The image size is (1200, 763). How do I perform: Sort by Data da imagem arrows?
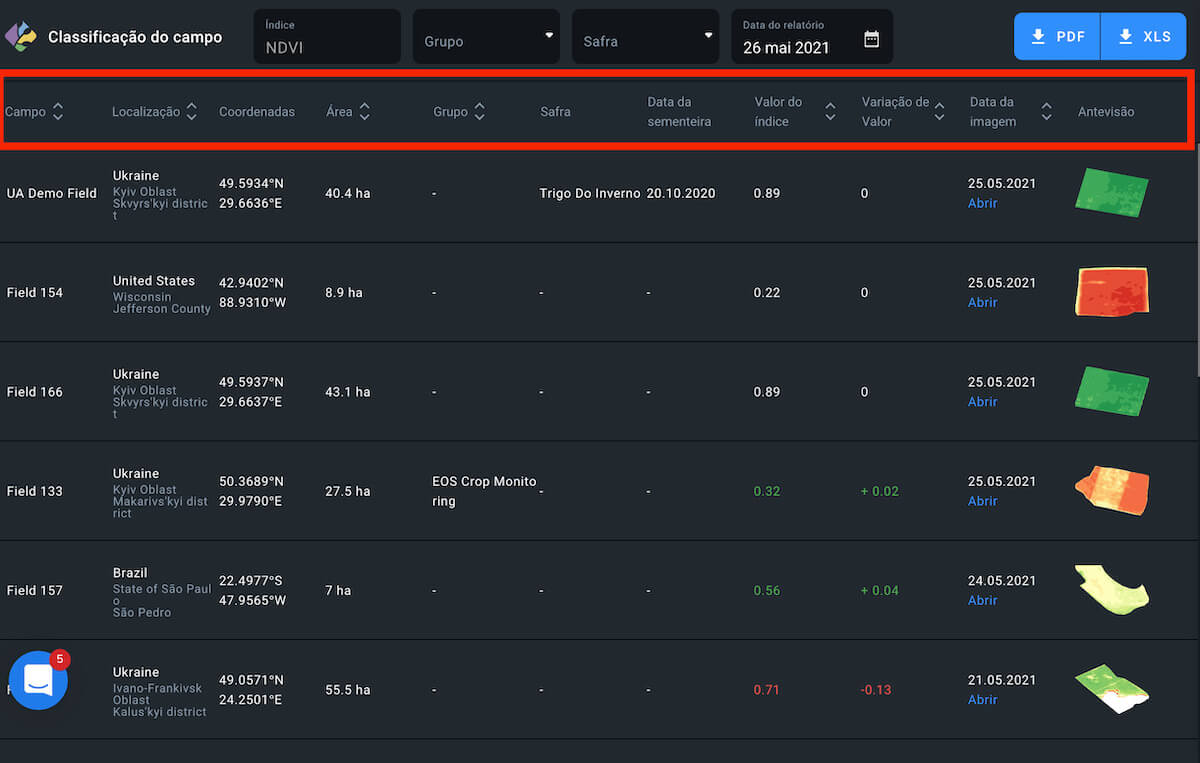tap(1046, 112)
